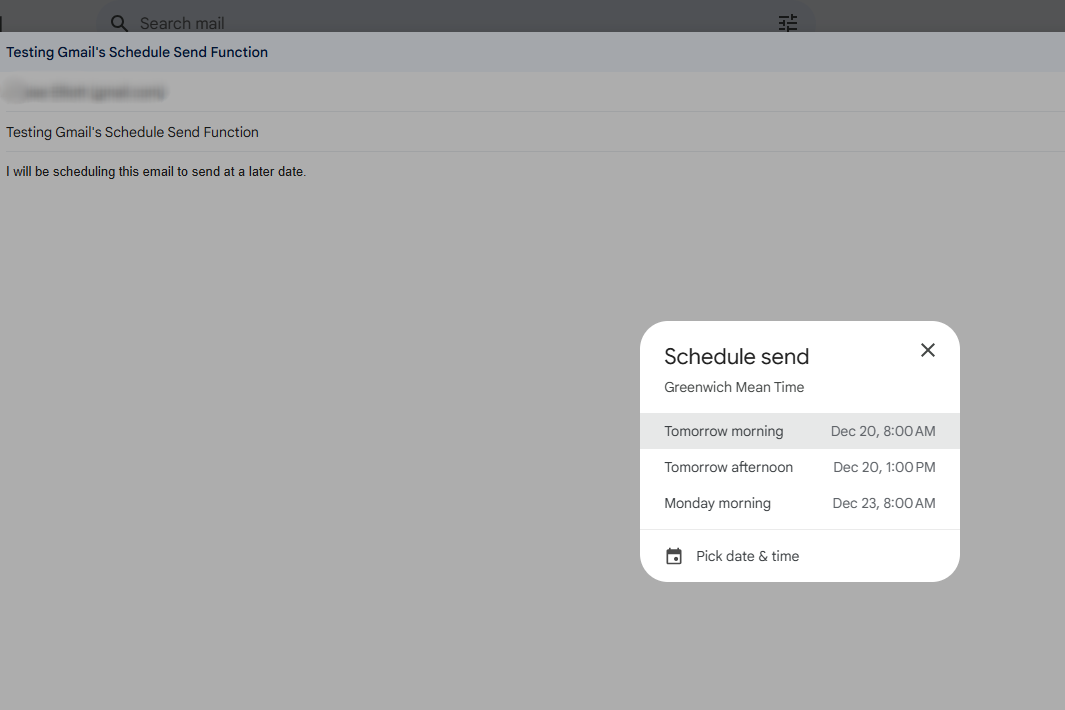Choose Tomorrow afternoon for Dec 20
The height and width of the screenshot is (710, 1065).
point(728,467)
